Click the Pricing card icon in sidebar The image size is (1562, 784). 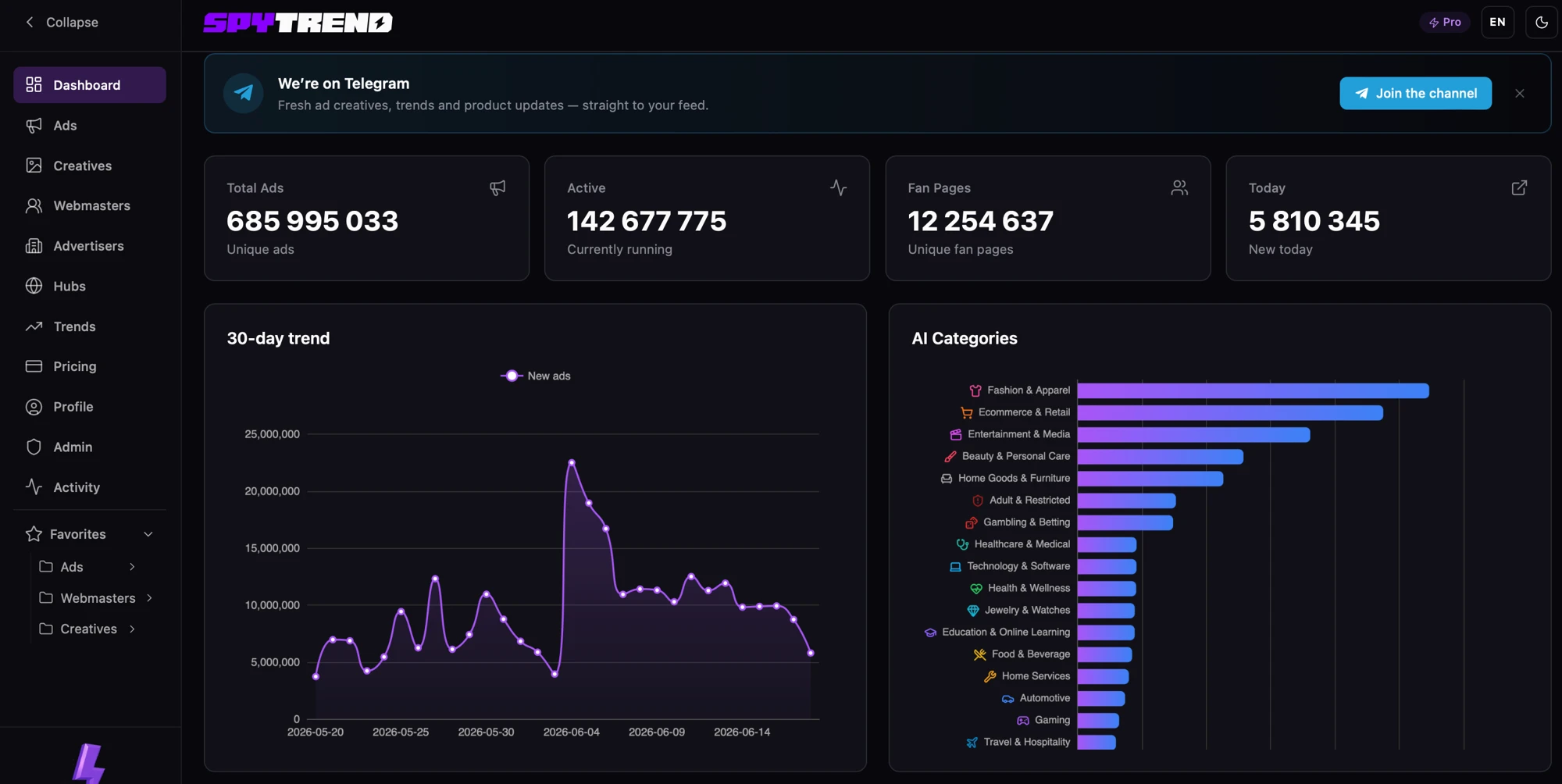pyautogui.click(x=34, y=366)
